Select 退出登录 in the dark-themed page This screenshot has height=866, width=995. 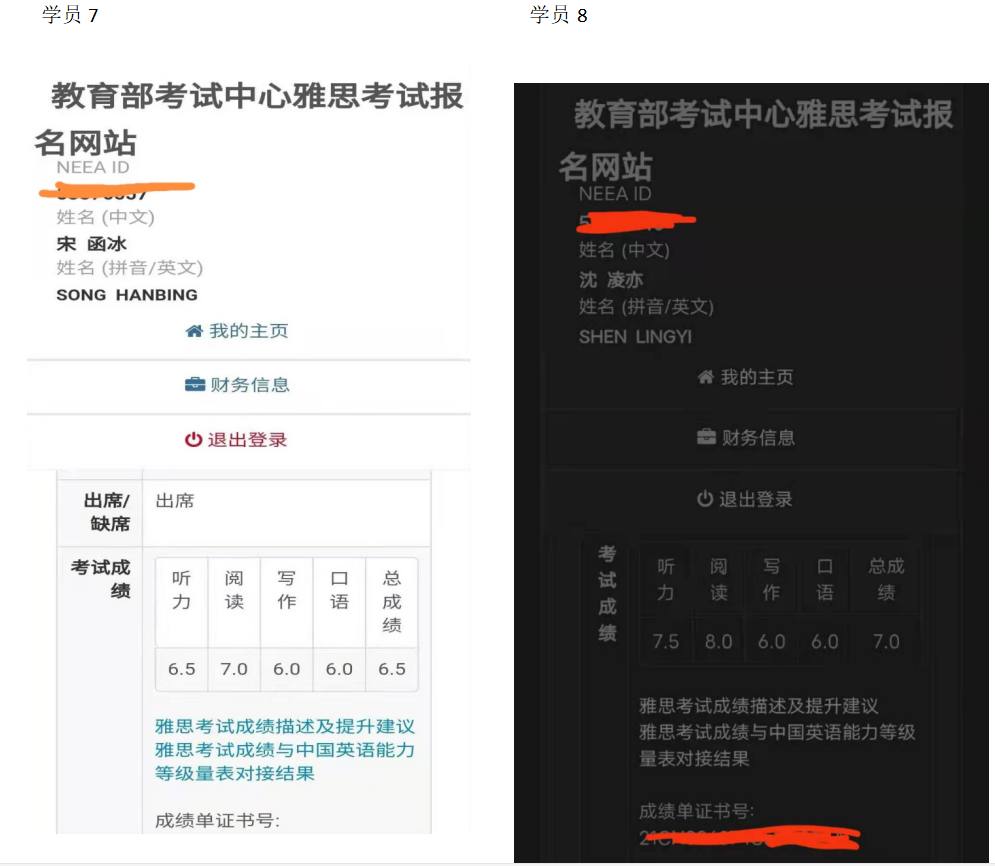pos(756,499)
